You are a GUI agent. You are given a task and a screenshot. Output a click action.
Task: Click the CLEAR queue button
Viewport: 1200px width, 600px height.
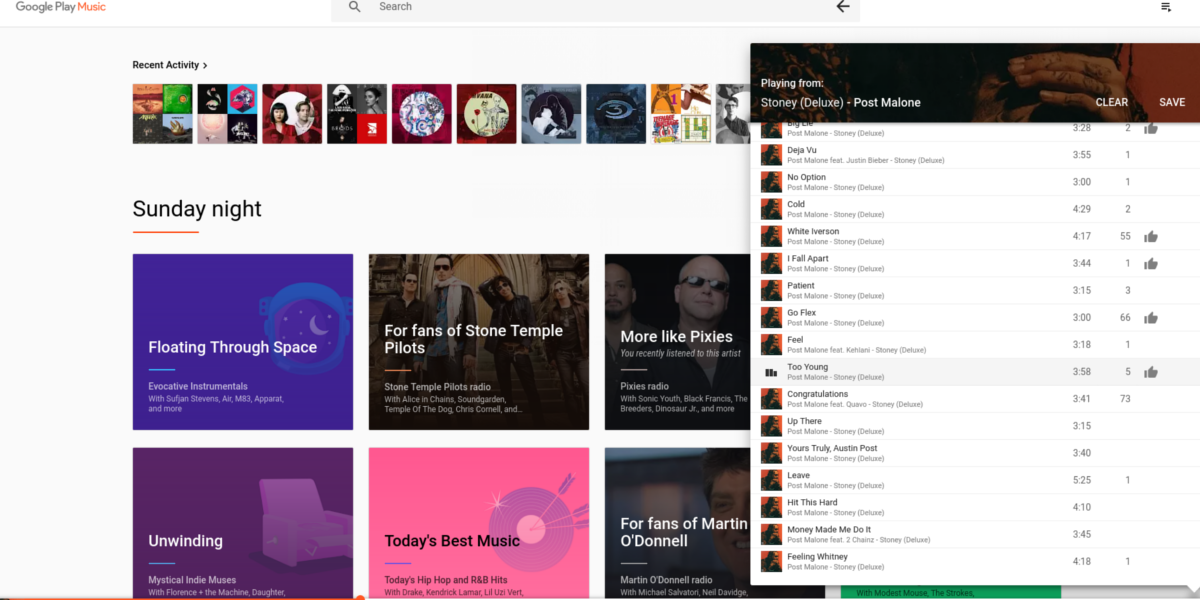(x=1112, y=102)
